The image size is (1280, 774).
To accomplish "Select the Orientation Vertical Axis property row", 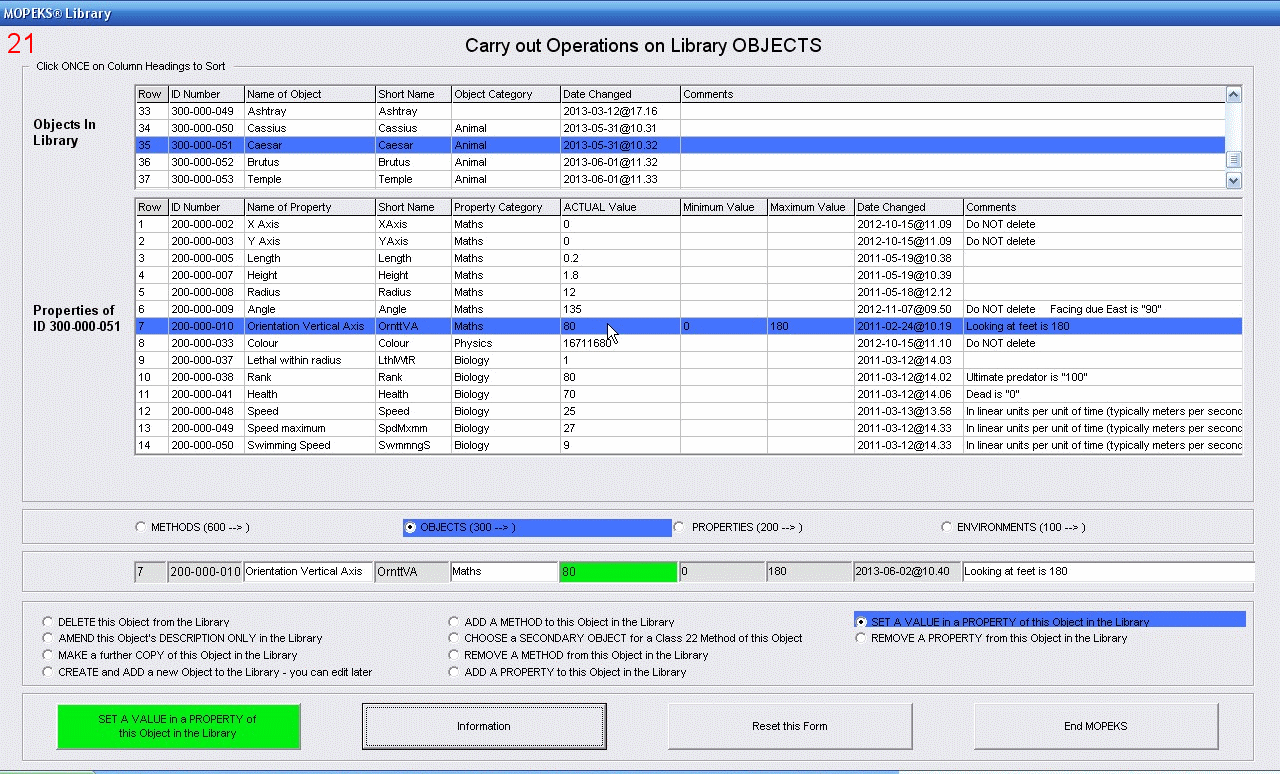I will coord(688,326).
